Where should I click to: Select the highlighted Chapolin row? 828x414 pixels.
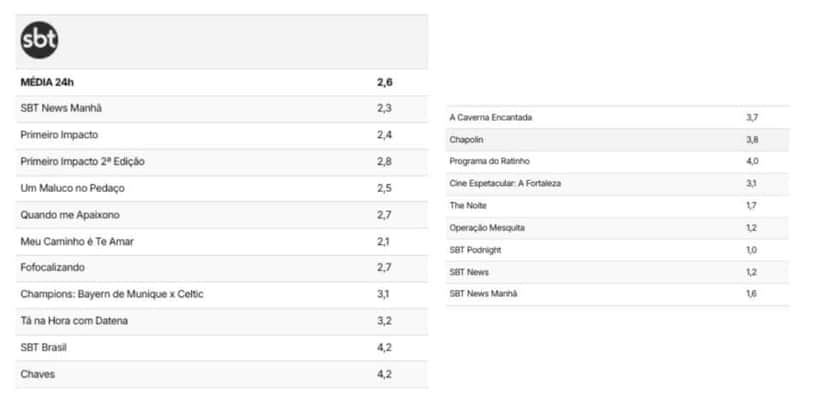618,140
